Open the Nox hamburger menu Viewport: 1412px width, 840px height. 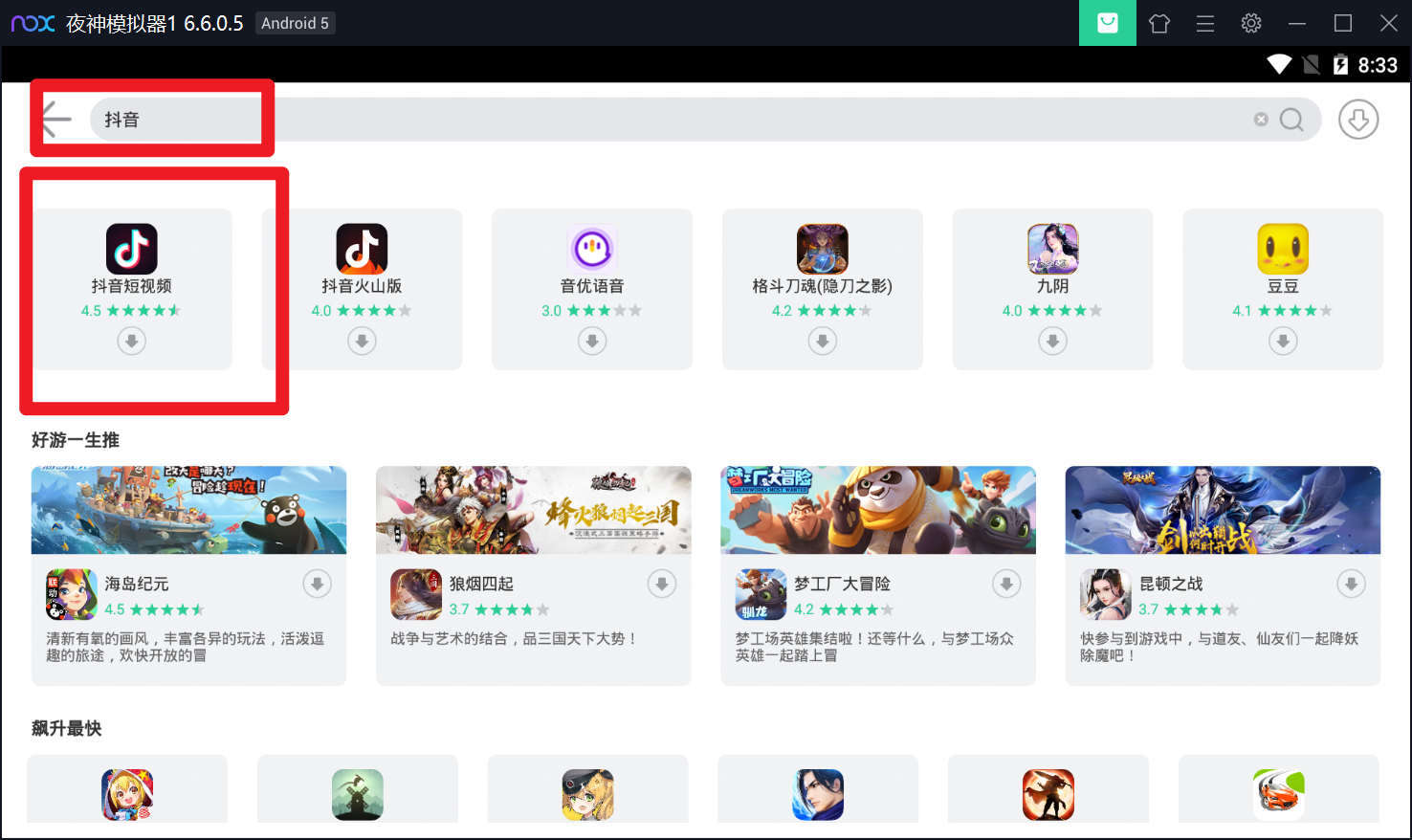click(1205, 23)
